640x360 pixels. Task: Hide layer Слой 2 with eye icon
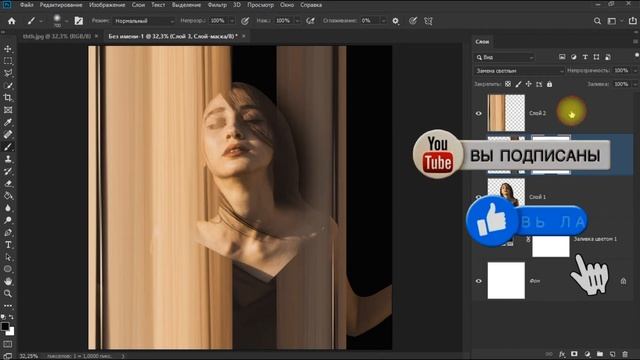[x=478, y=113]
